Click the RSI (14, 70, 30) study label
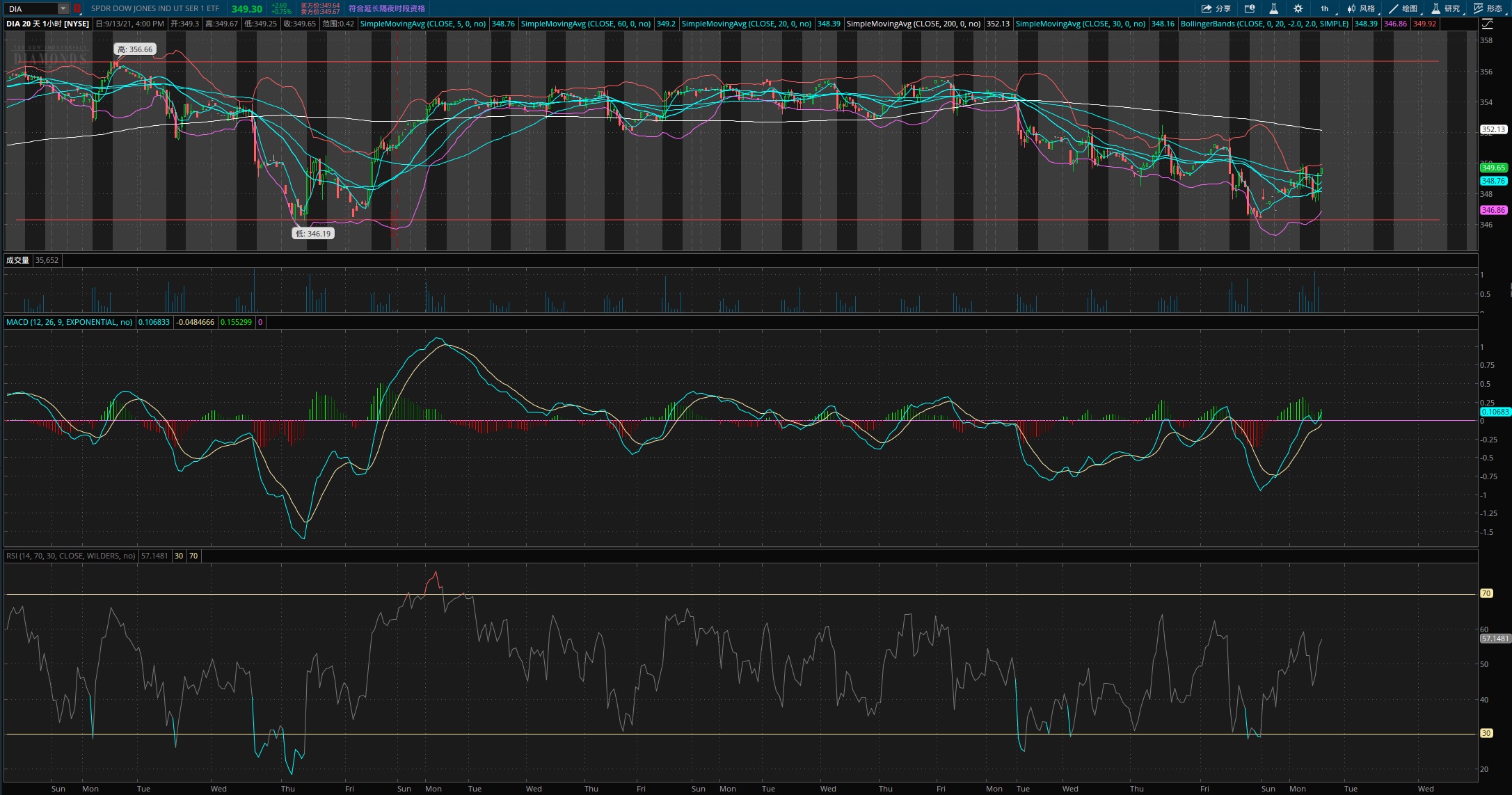The height and width of the screenshot is (795, 1512). 70,556
